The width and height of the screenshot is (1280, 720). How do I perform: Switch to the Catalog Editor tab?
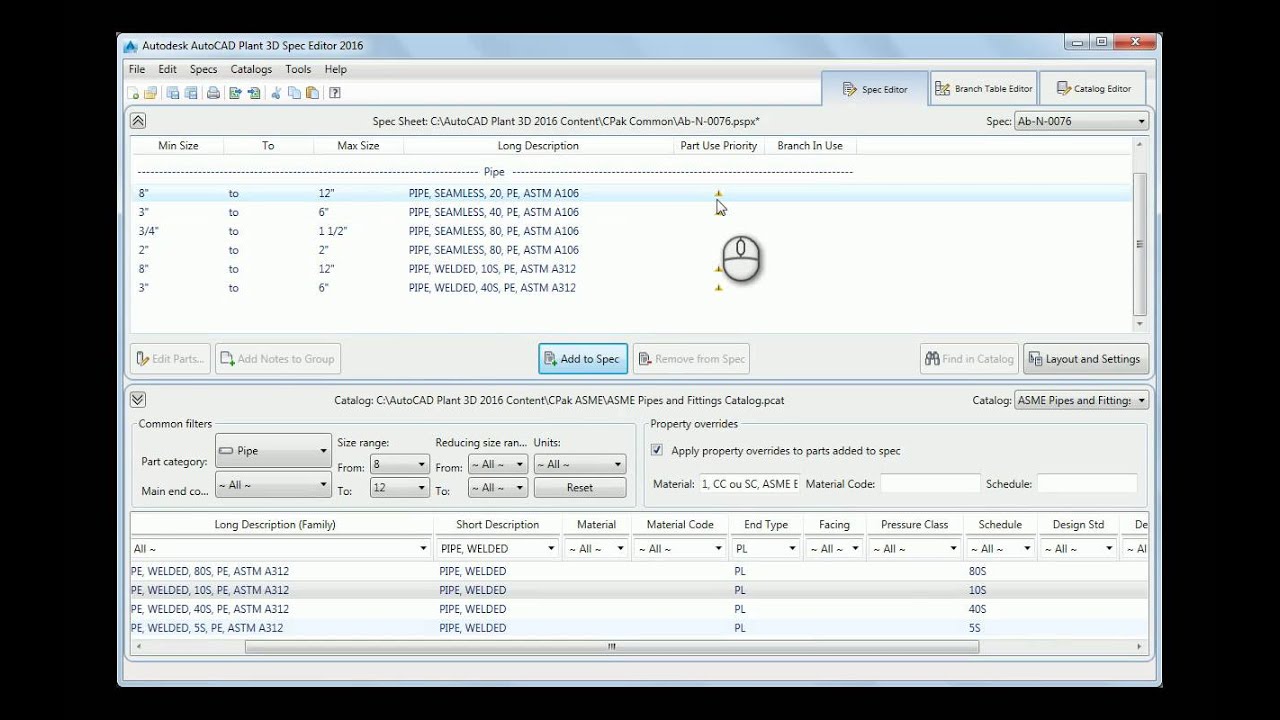click(x=1092, y=89)
